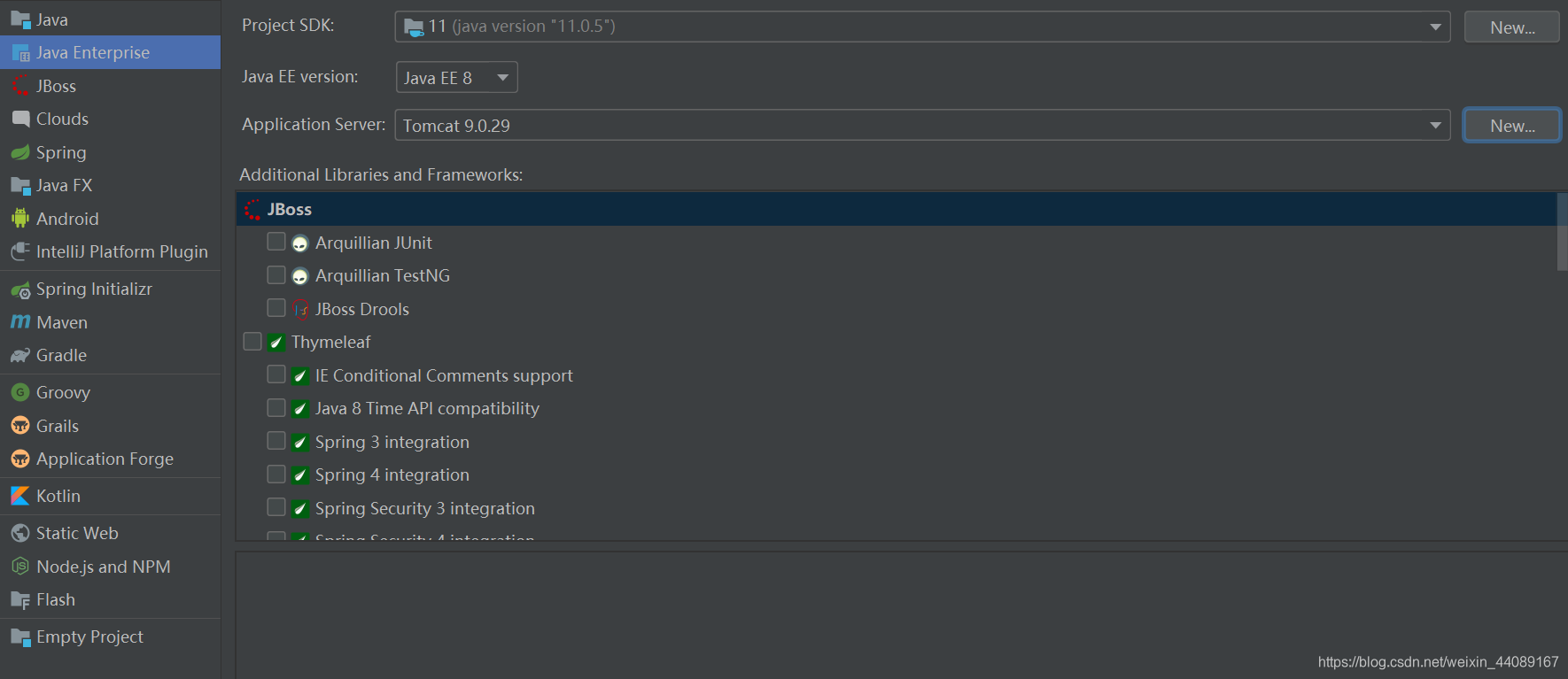
Task: Click the Gradle elephant icon
Action: point(20,355)
